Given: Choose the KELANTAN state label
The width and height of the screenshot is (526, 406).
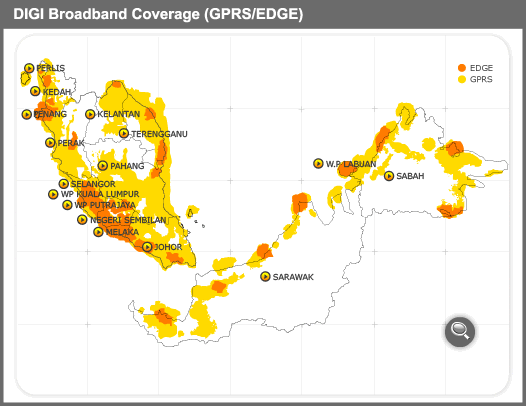Looking at the screenshot, I should click(118, 114).
